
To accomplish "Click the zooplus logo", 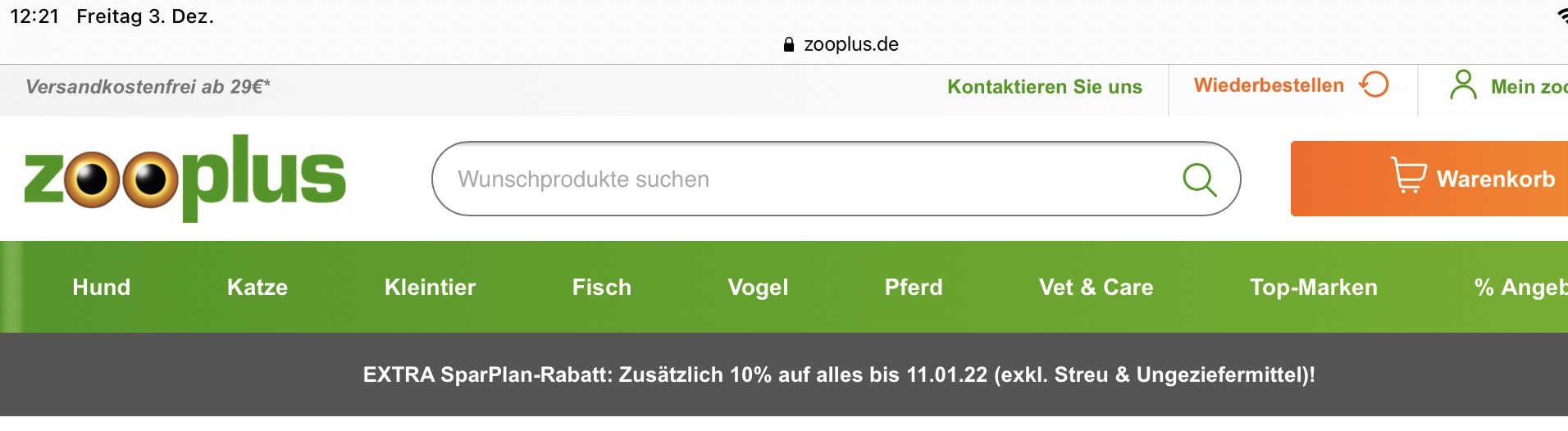I will click(185, 178).
